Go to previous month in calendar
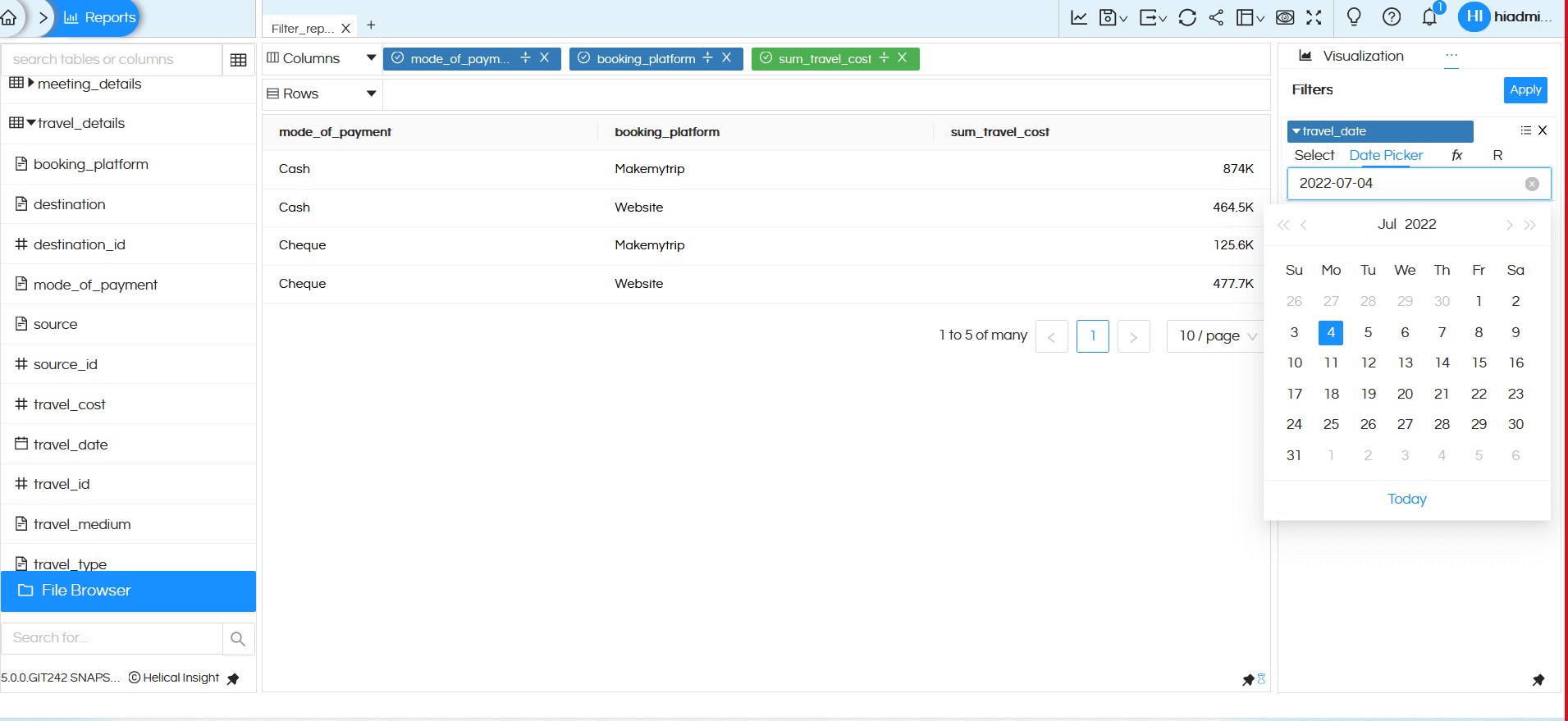The width and height of the screenshot is (1568, 721). (x=1303, y=225)
